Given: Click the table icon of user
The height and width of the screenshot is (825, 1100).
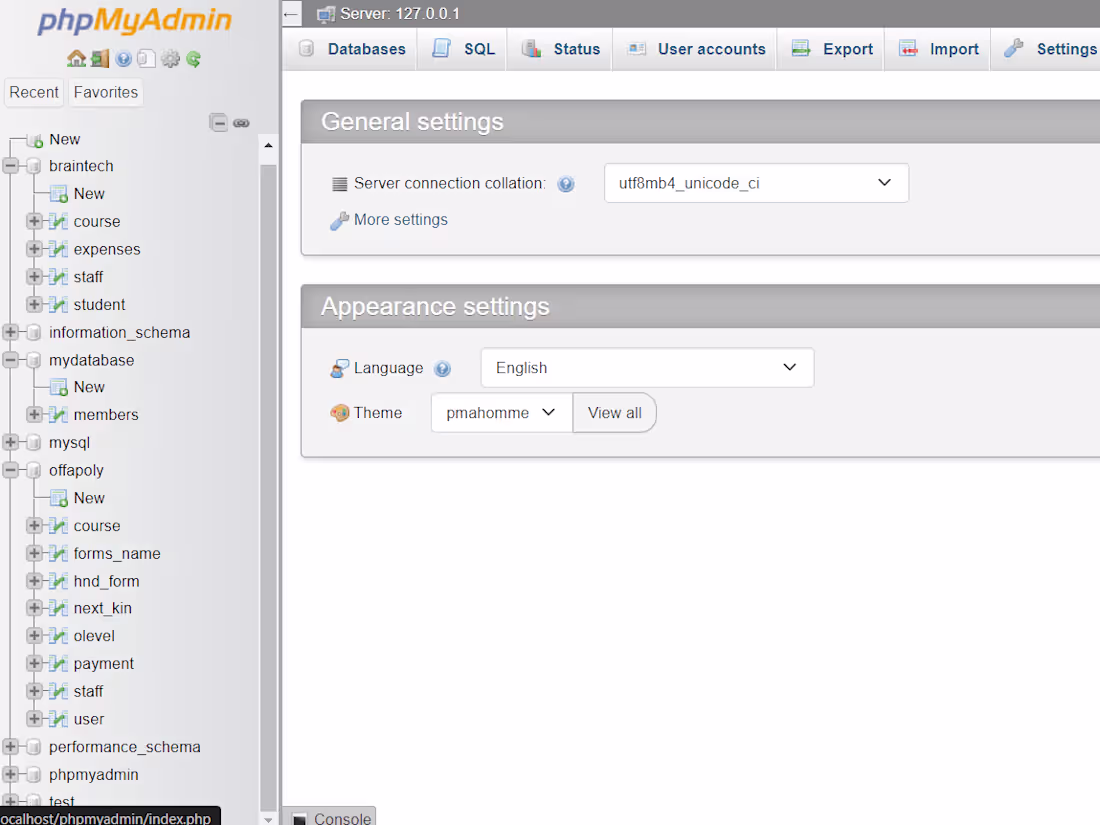Looking at the screenshot, I should pos(59,719).
